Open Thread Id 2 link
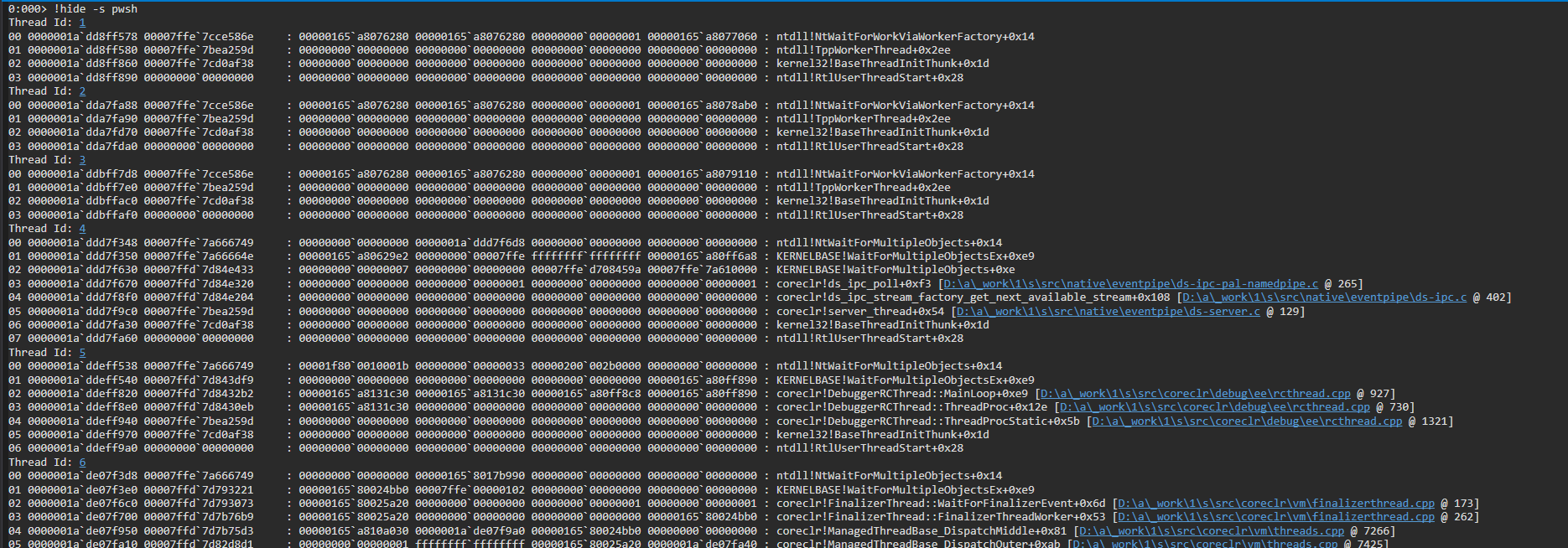This screenshot has width=1568, height=548. point(82,91)
